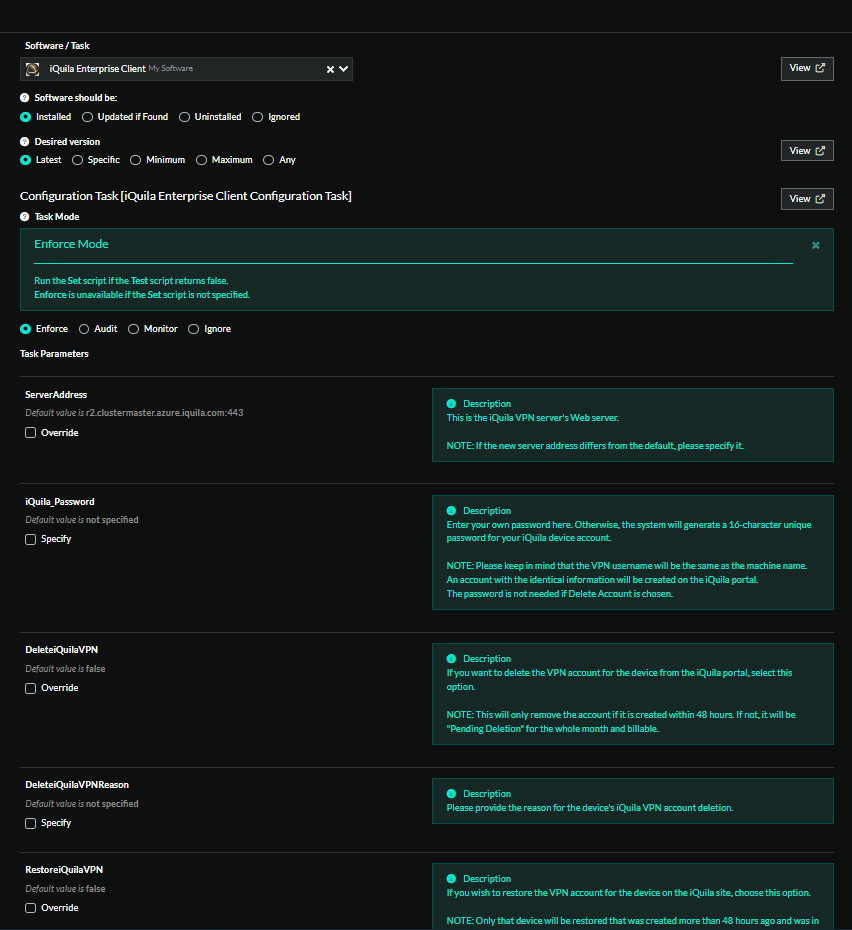
Task: Expand the Software / Task dropdown
Action: [344, 69]
